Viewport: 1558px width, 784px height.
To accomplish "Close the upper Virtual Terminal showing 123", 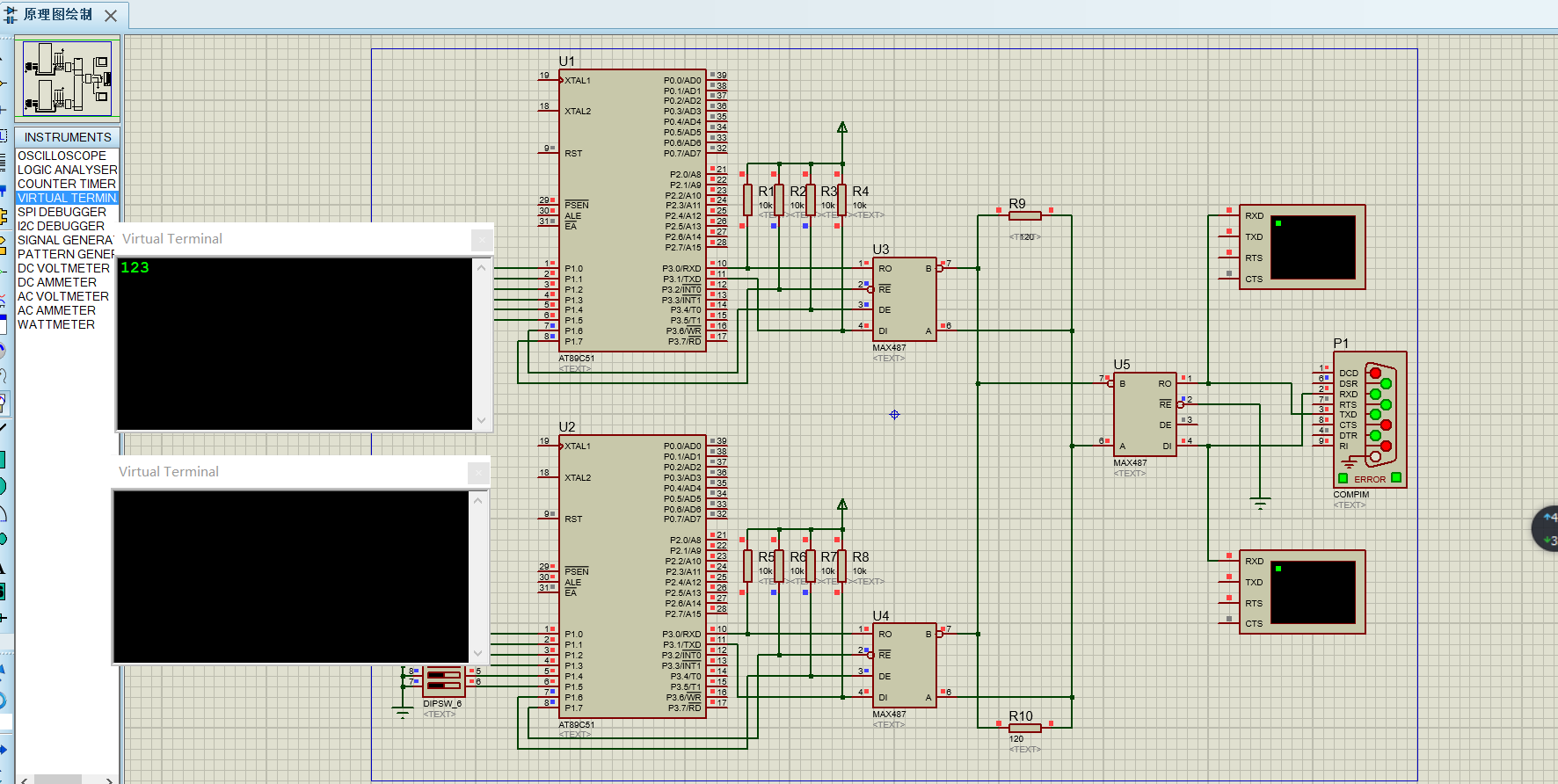I will pyautogui.click(x=481, y=239).
